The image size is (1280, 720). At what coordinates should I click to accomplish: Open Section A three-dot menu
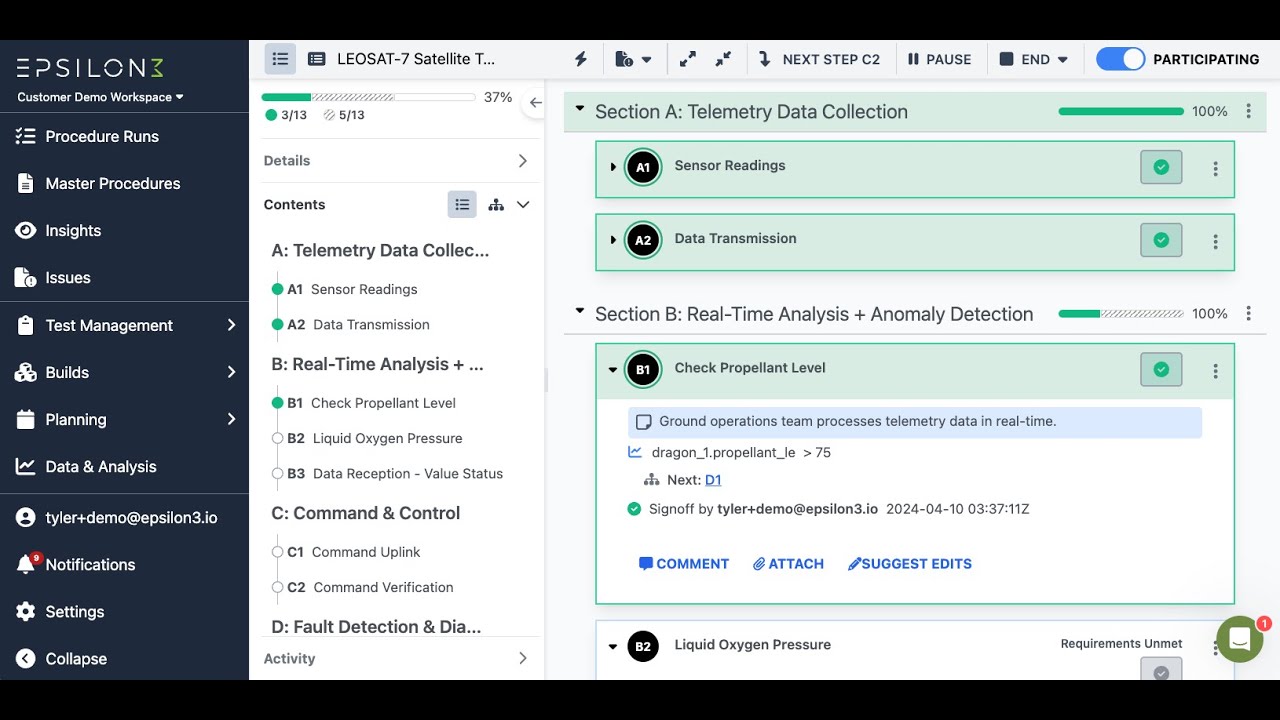1248,111
